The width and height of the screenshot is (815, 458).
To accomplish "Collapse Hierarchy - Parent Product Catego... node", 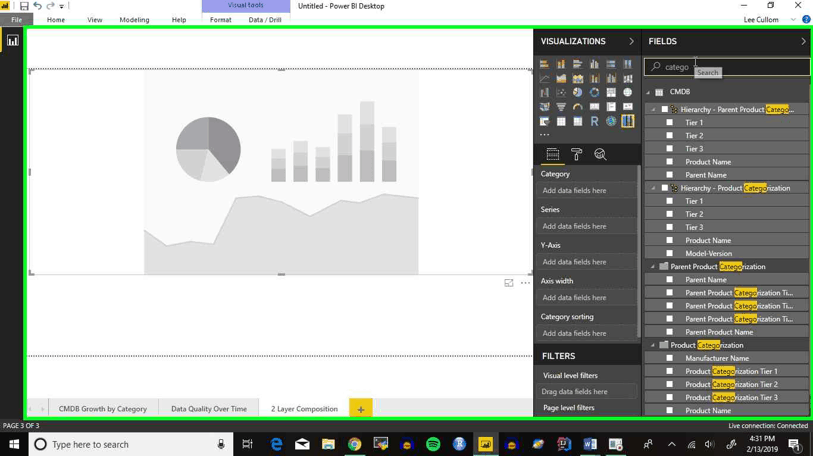I will [654, 110].
